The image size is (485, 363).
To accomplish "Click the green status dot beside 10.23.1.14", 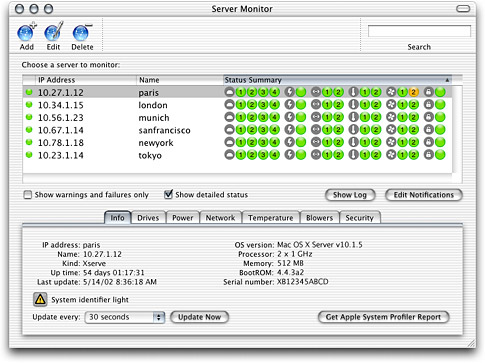I will 29,155.
